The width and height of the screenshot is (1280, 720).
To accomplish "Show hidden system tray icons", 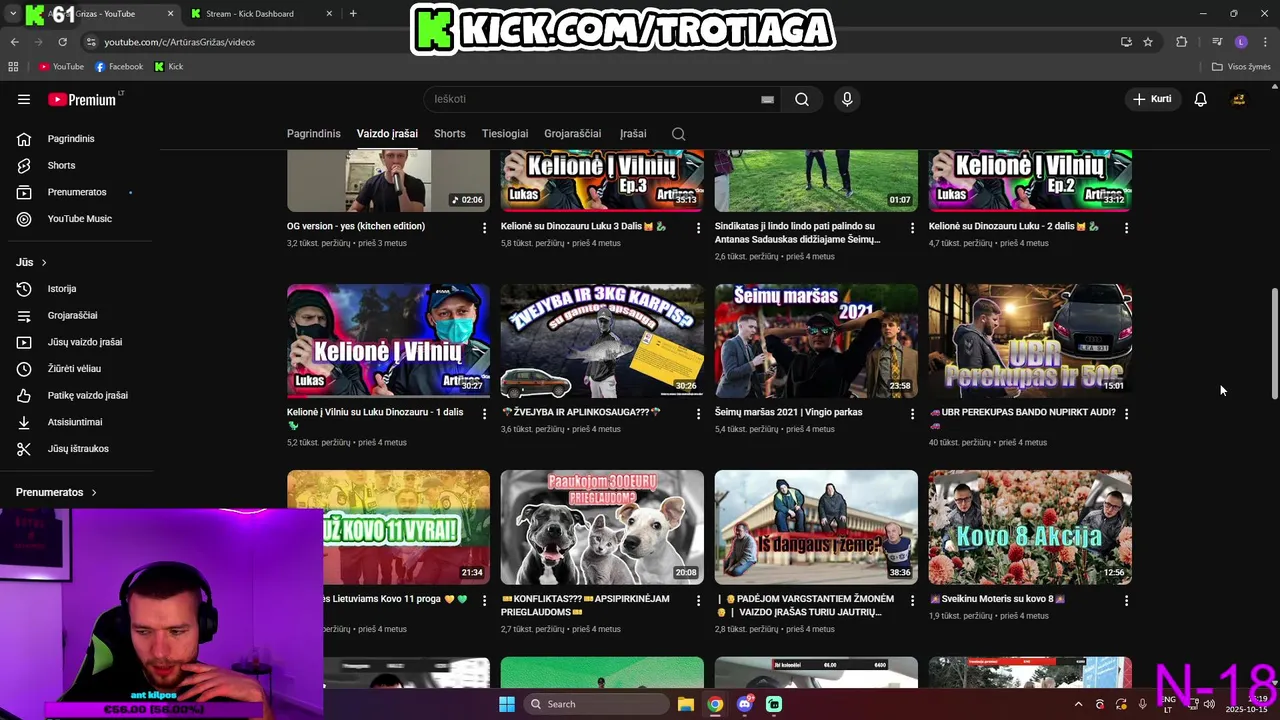I will (1078, 704).
